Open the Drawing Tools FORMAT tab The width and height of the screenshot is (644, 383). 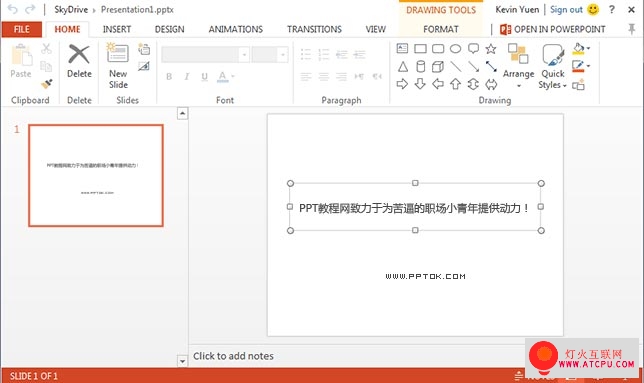tap(441, 29)
